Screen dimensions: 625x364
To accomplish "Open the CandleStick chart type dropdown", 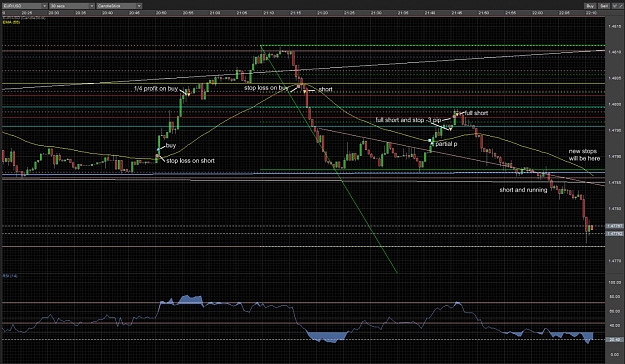I will tap(119, 6).
